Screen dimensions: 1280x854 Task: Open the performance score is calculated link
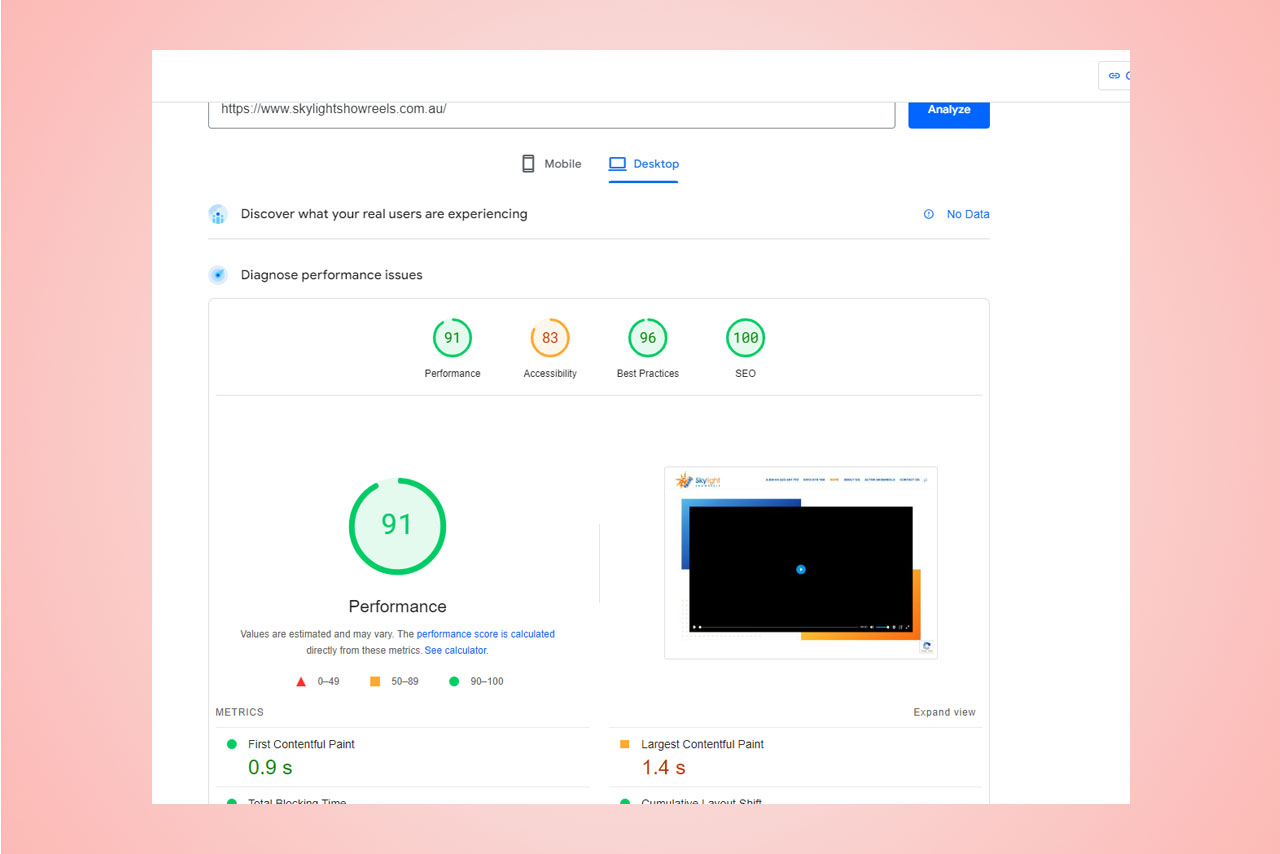point(486,634)
